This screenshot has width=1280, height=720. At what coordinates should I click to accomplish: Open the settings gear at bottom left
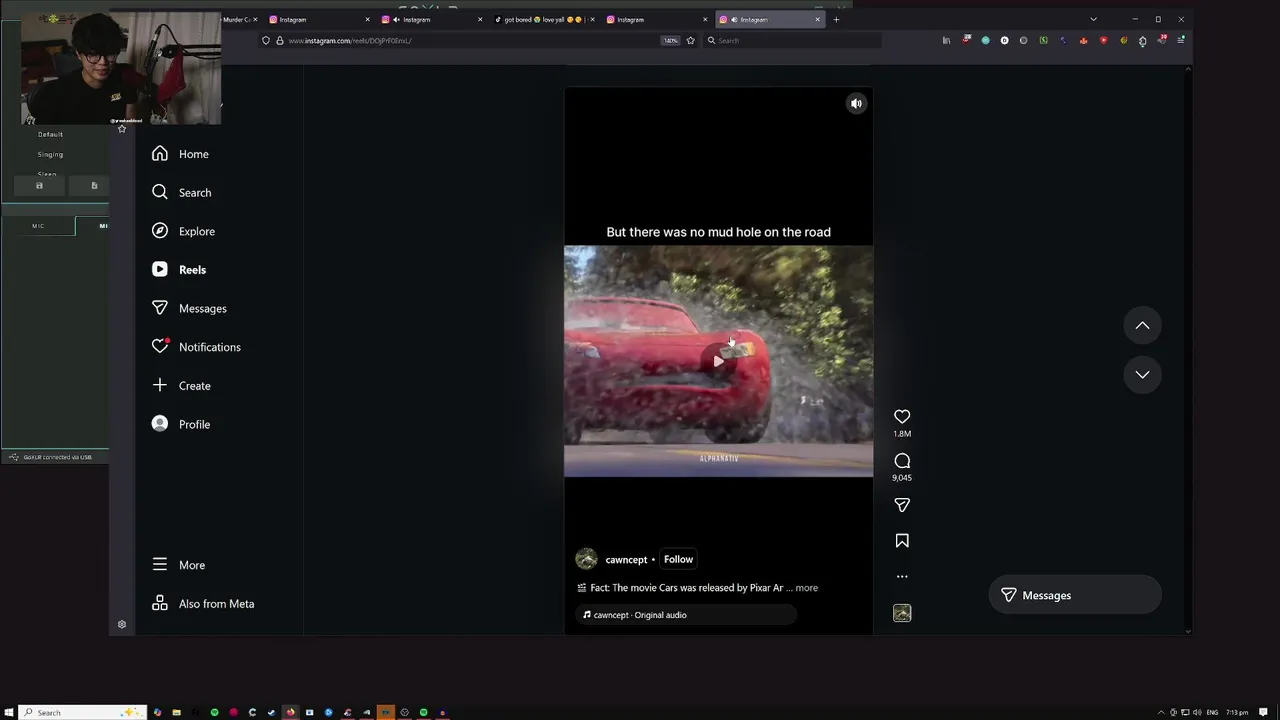(122, 625)
